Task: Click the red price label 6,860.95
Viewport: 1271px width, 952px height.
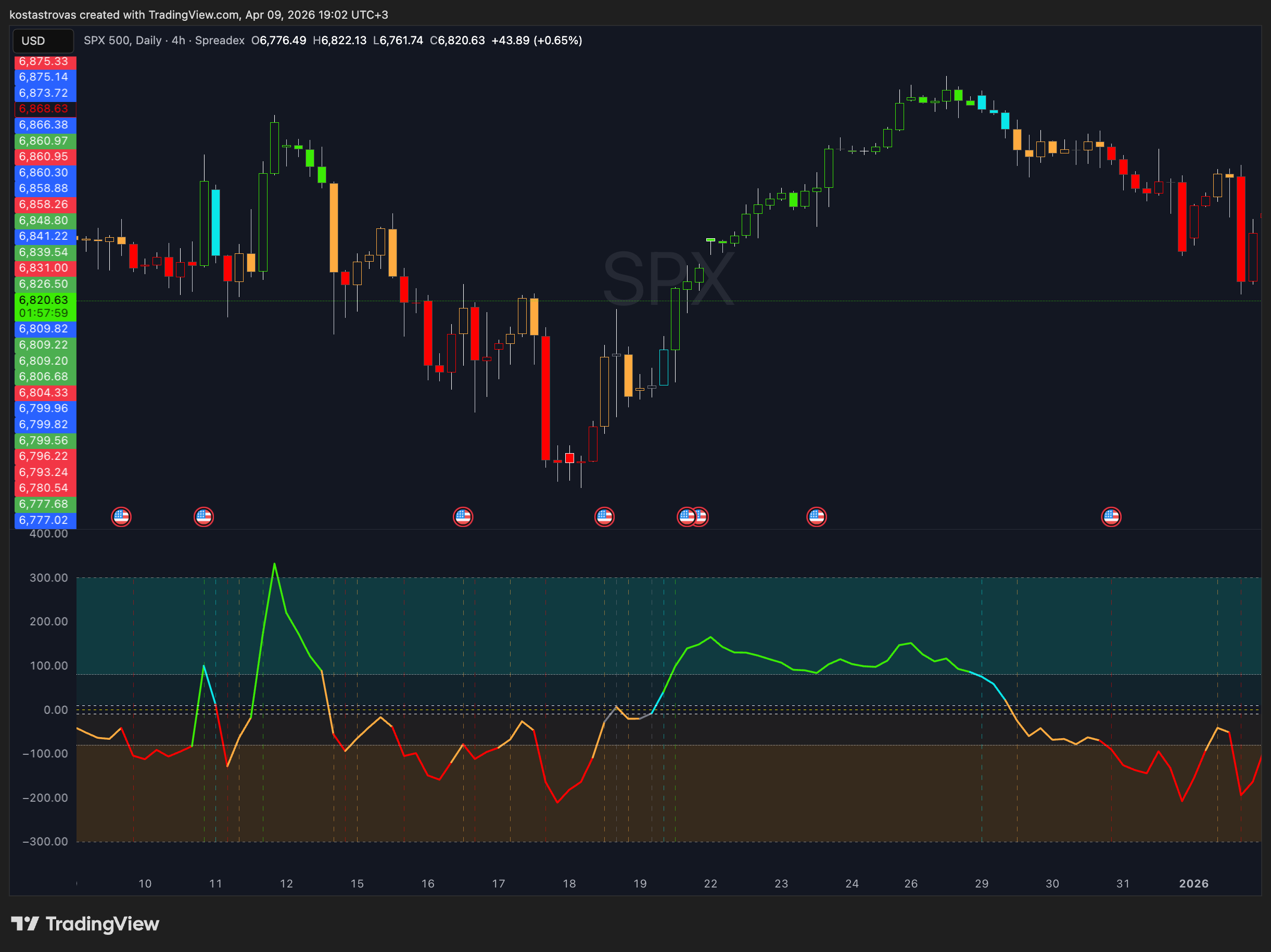Action: tap(45, 156)
